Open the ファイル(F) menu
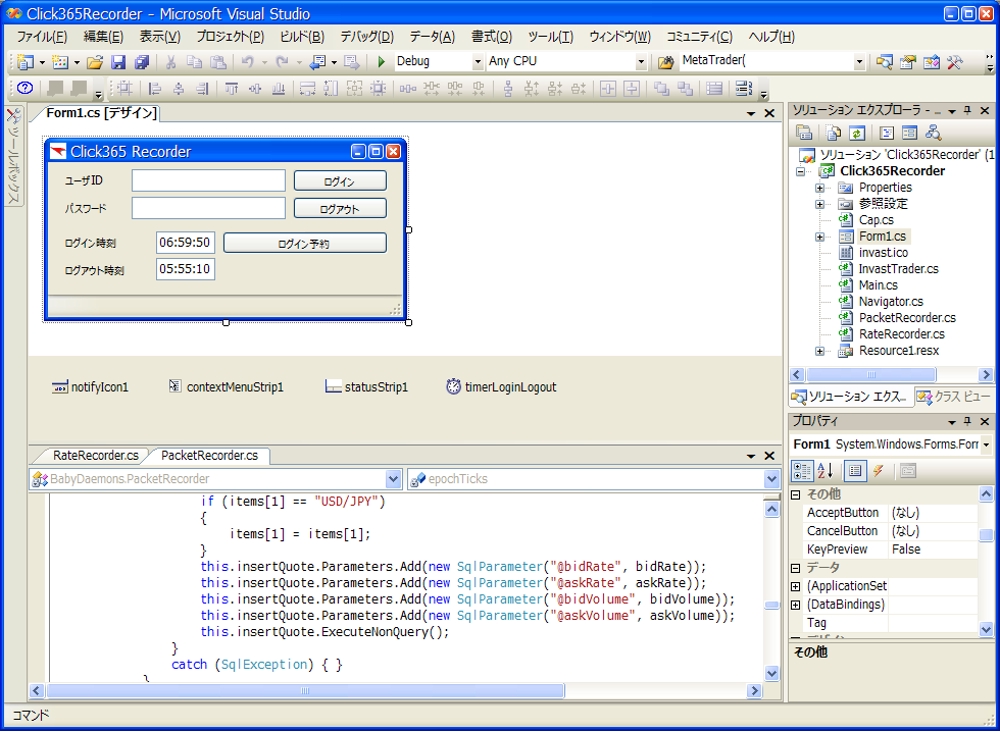The width and height of the screenshot is (1000, 732). click(41, 36)
